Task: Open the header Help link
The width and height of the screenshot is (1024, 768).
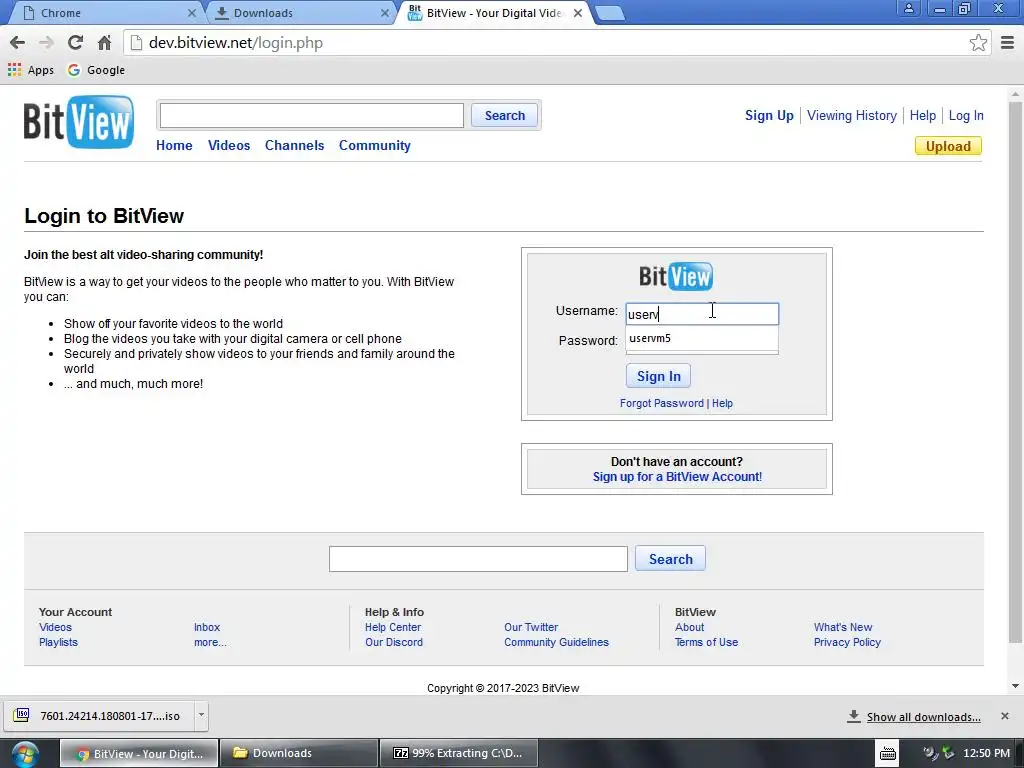Action: 923,116
